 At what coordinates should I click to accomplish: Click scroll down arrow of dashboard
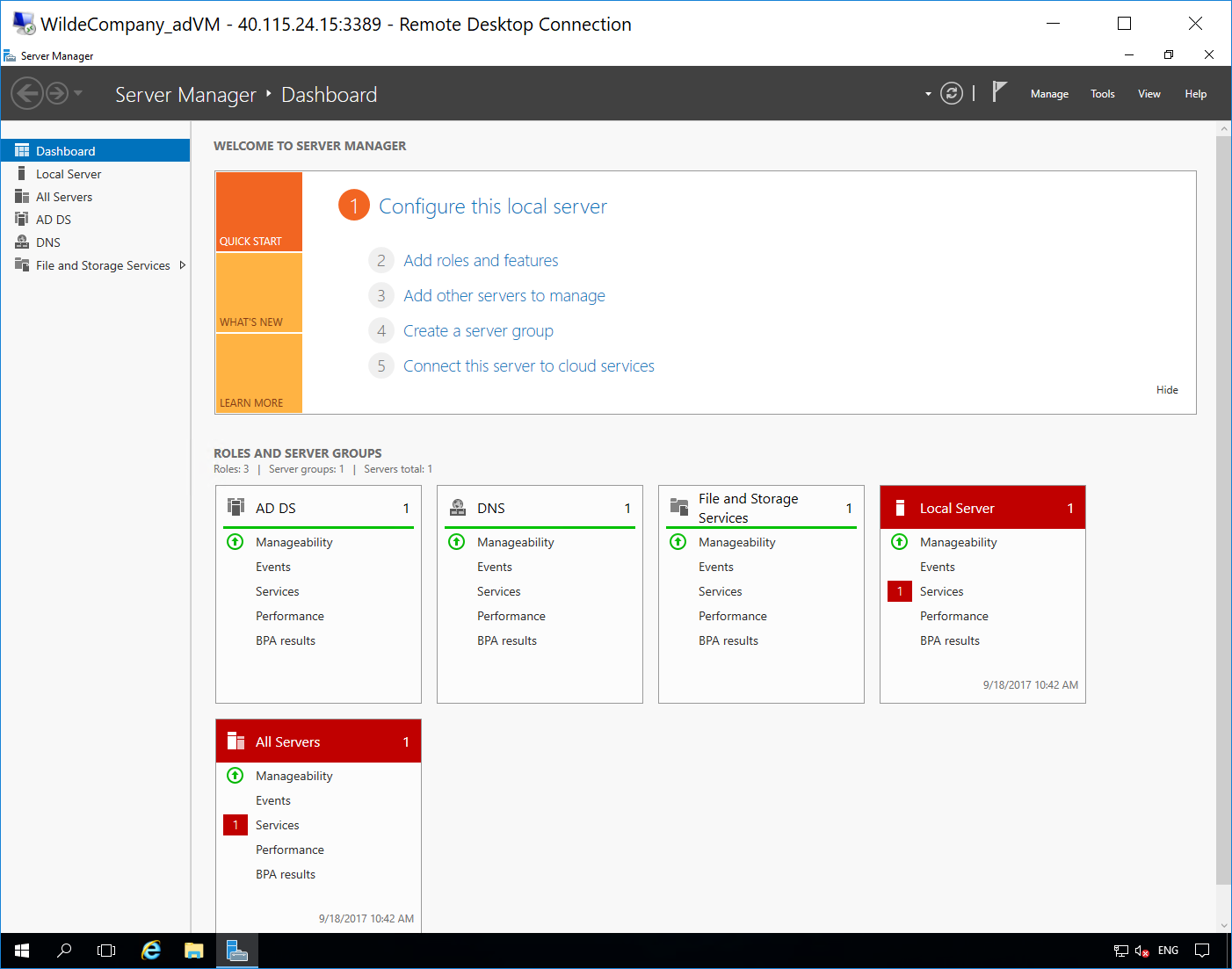tap(1223, 925)
